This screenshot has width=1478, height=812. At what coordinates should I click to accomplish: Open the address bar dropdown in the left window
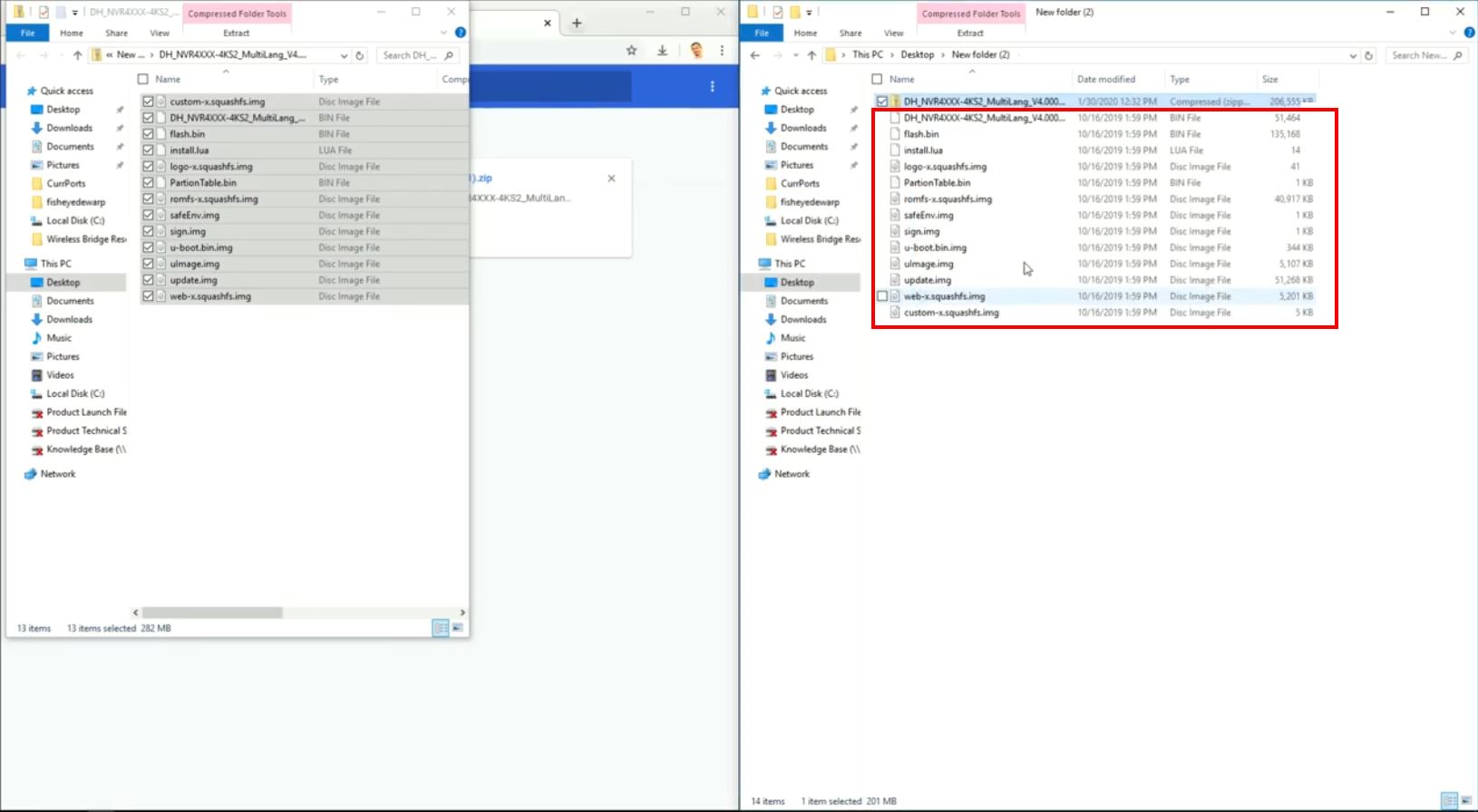tap(344, 55)
